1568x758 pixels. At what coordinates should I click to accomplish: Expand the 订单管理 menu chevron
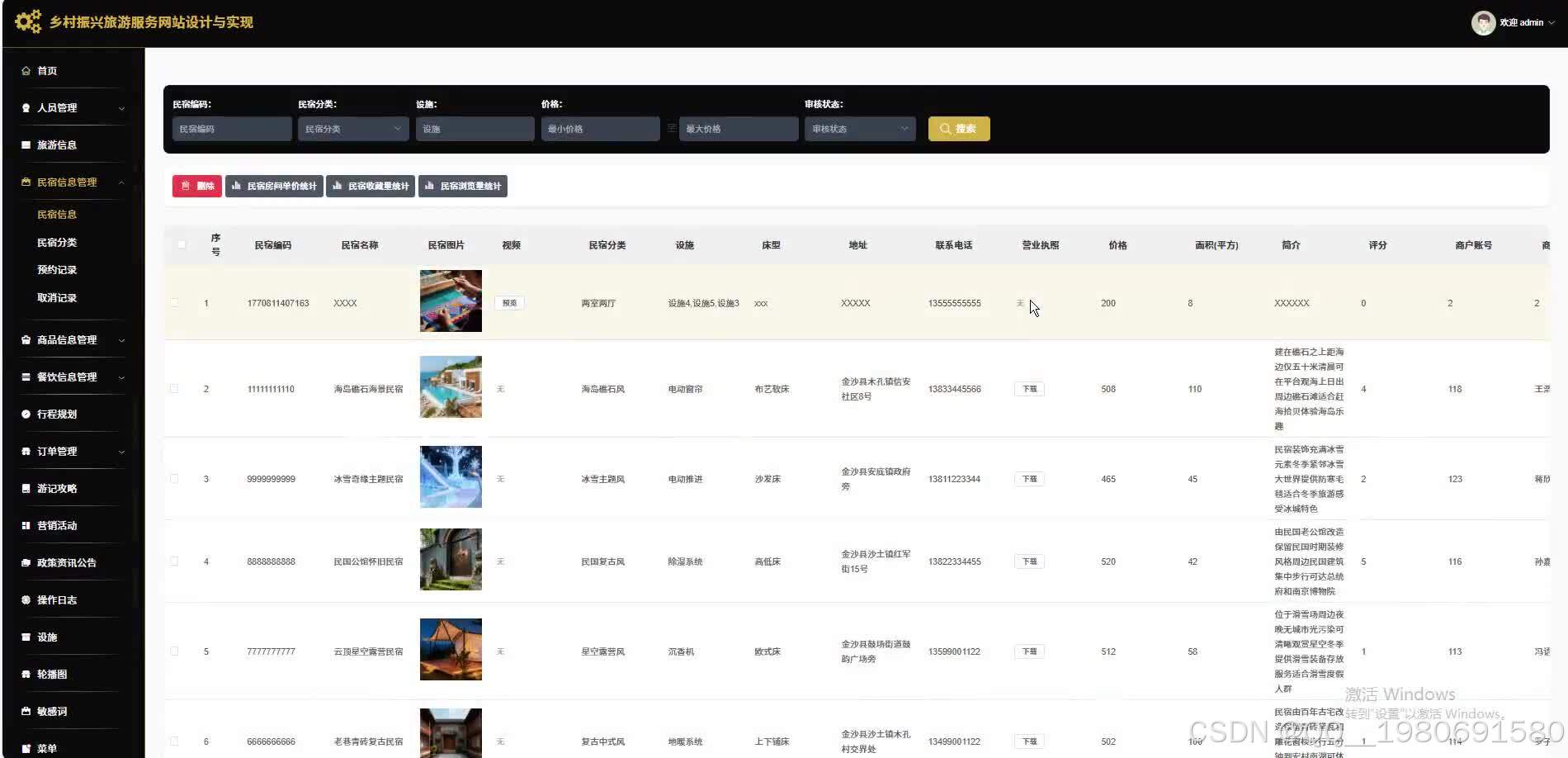tap(121, 452)
